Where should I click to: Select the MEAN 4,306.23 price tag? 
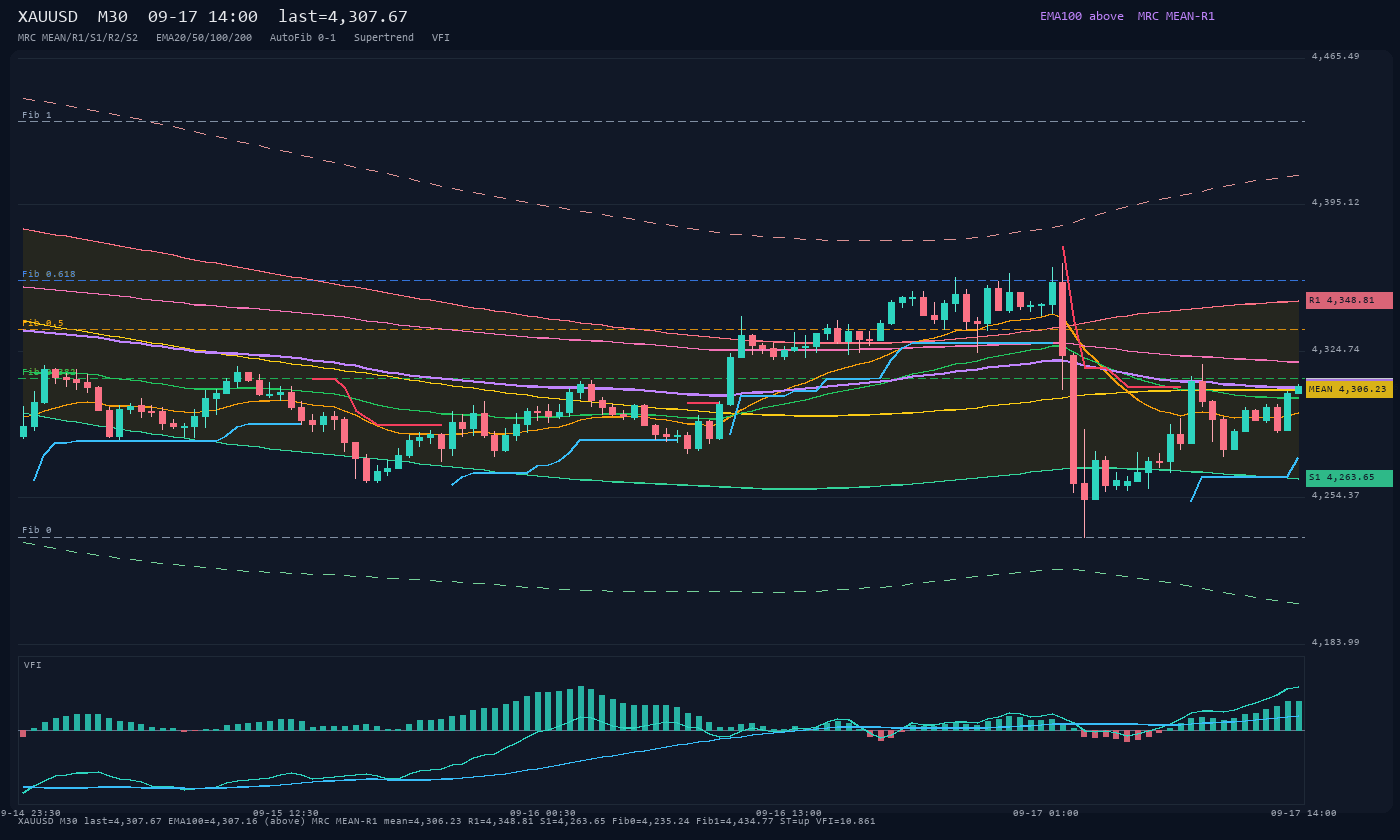[x=1349, y=389]
